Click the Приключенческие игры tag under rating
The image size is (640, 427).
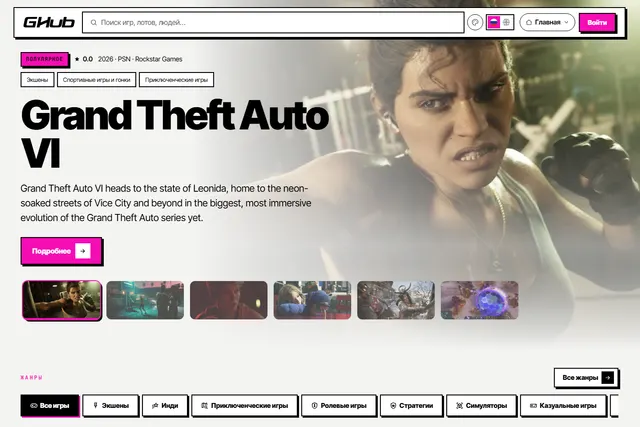point(176,80)
